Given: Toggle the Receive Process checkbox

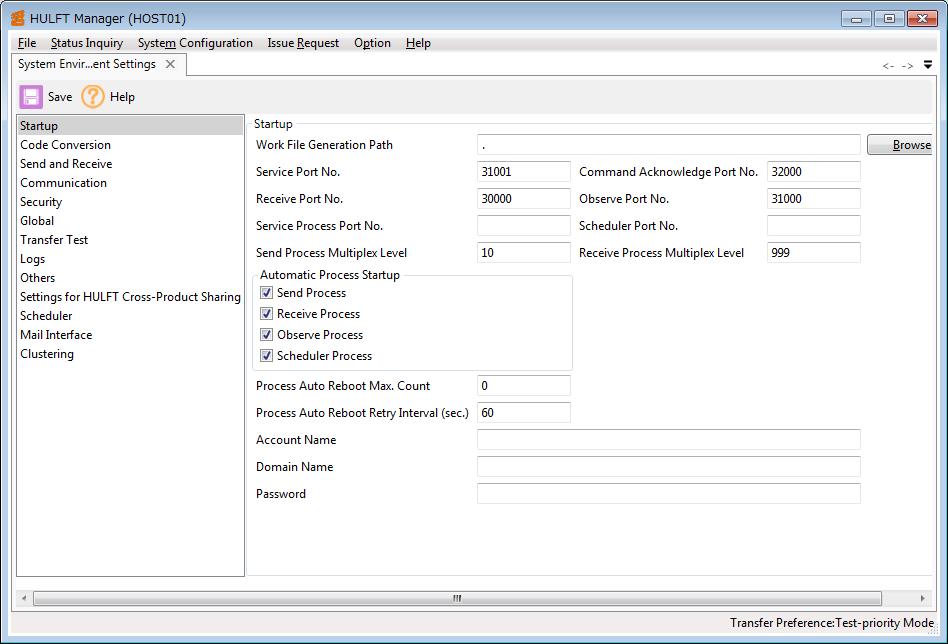Looking at the screenshot, I should pyautogui.click(x=267, y=314).
